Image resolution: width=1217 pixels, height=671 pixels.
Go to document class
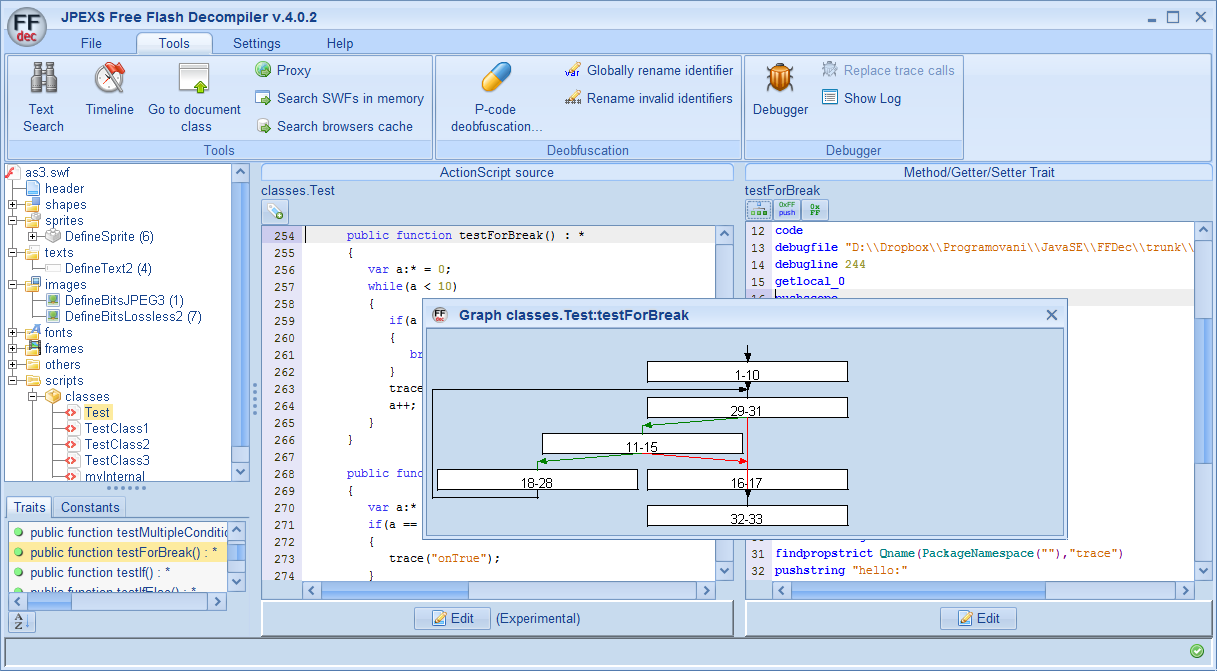pos(195,97)
